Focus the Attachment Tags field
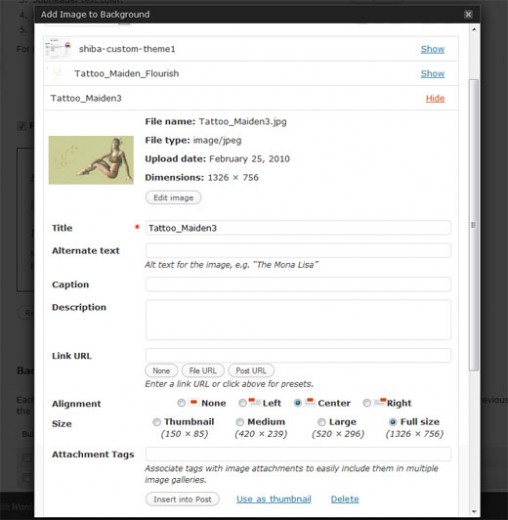508x520 pixels. coord(298,454)
